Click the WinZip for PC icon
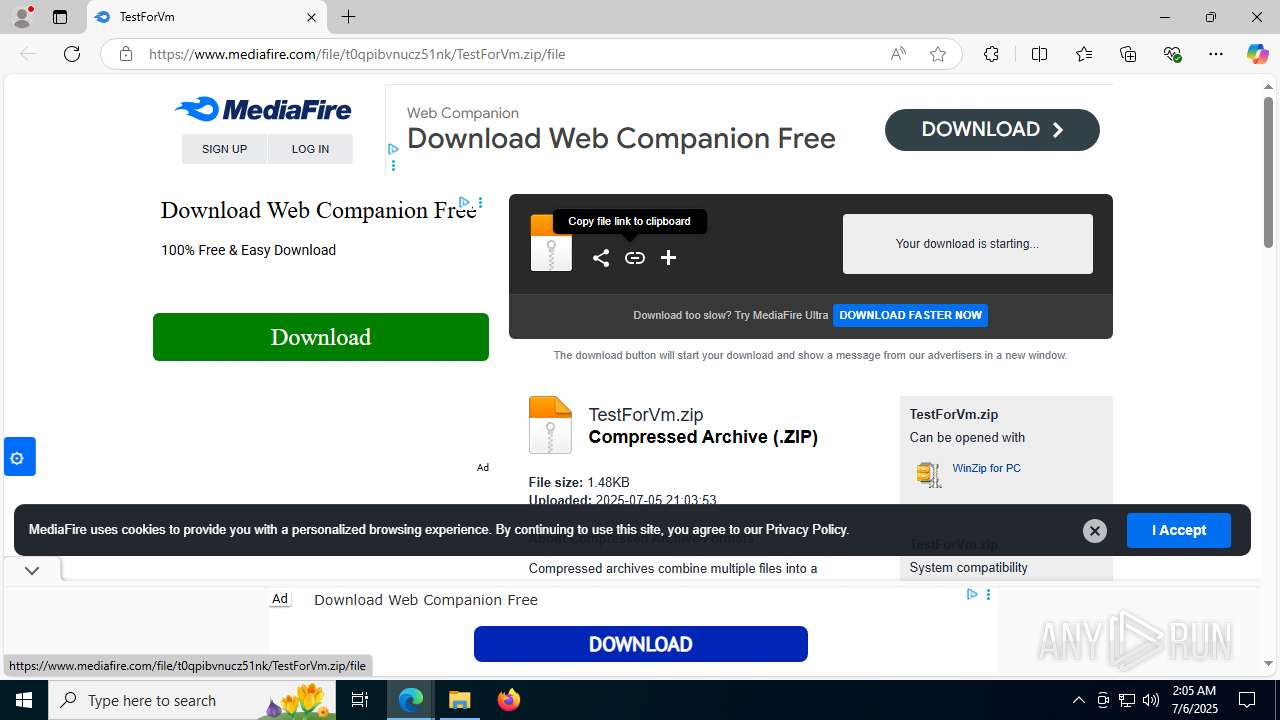The width and height of the screenshot is (1280, 720). [x=929, y=474]
